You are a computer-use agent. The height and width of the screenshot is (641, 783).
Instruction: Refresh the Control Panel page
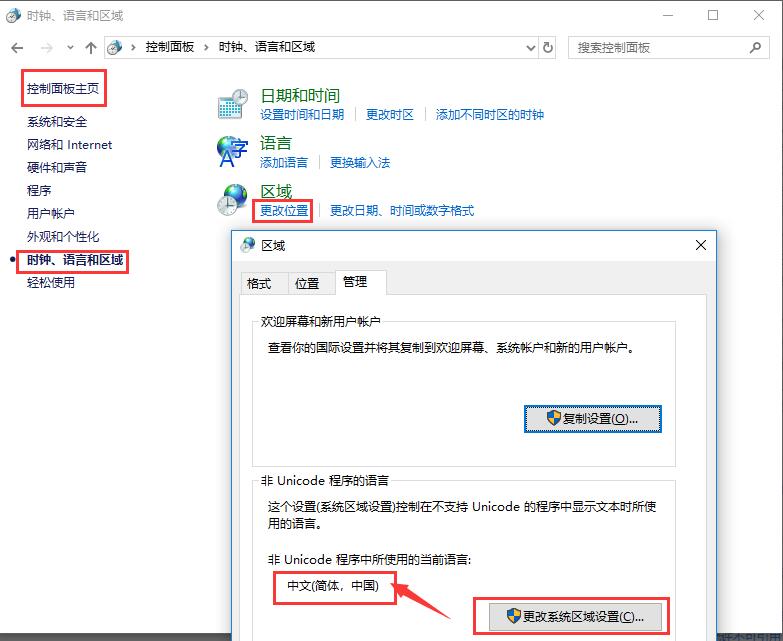tap(548, 48)
